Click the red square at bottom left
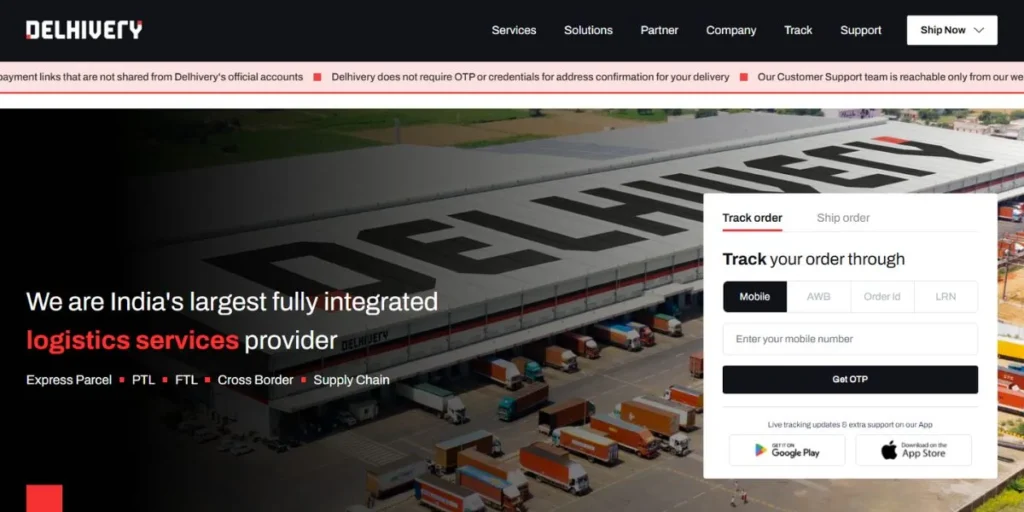The image size is (1024, 512). tap(44, 498)
